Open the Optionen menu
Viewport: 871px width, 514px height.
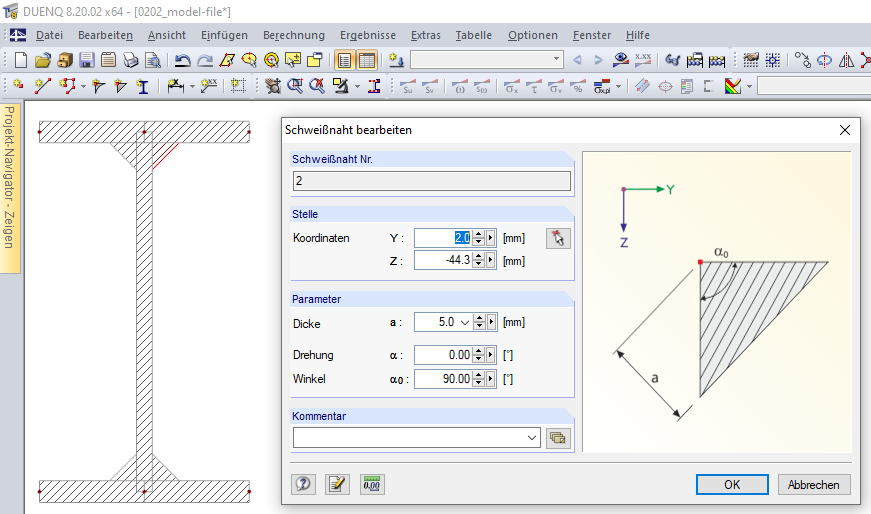tap(533, 35)
